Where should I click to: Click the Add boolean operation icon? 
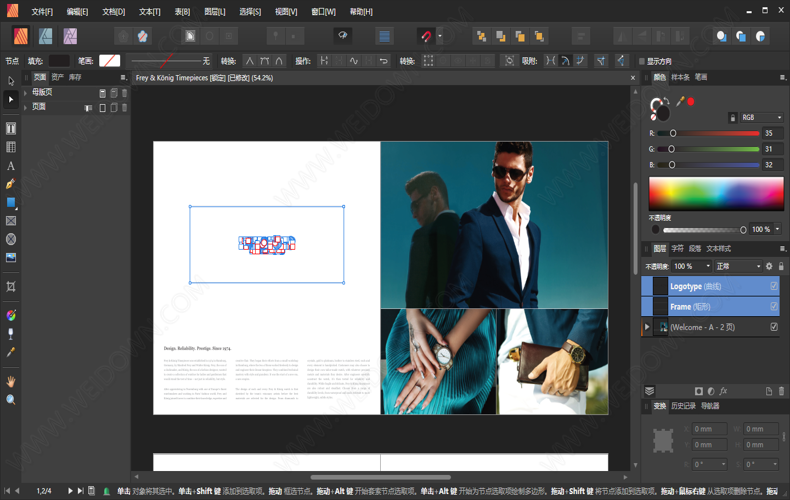[x=721, y=36]
